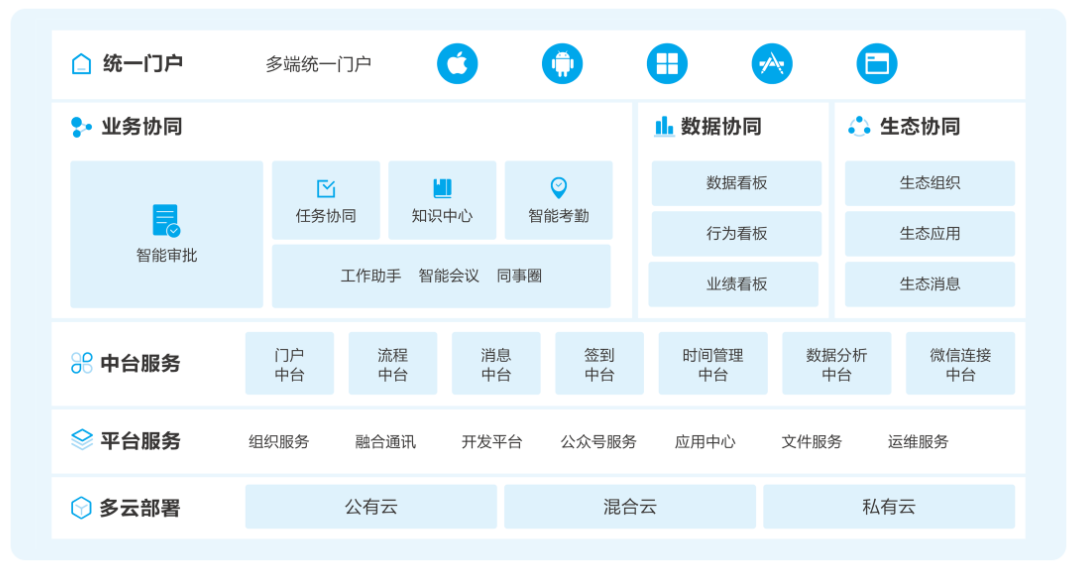Image resolution: width=1074 pixels, height=570 pixels.
Task: Click the Windows logo icon
Action: click(667, 64)
